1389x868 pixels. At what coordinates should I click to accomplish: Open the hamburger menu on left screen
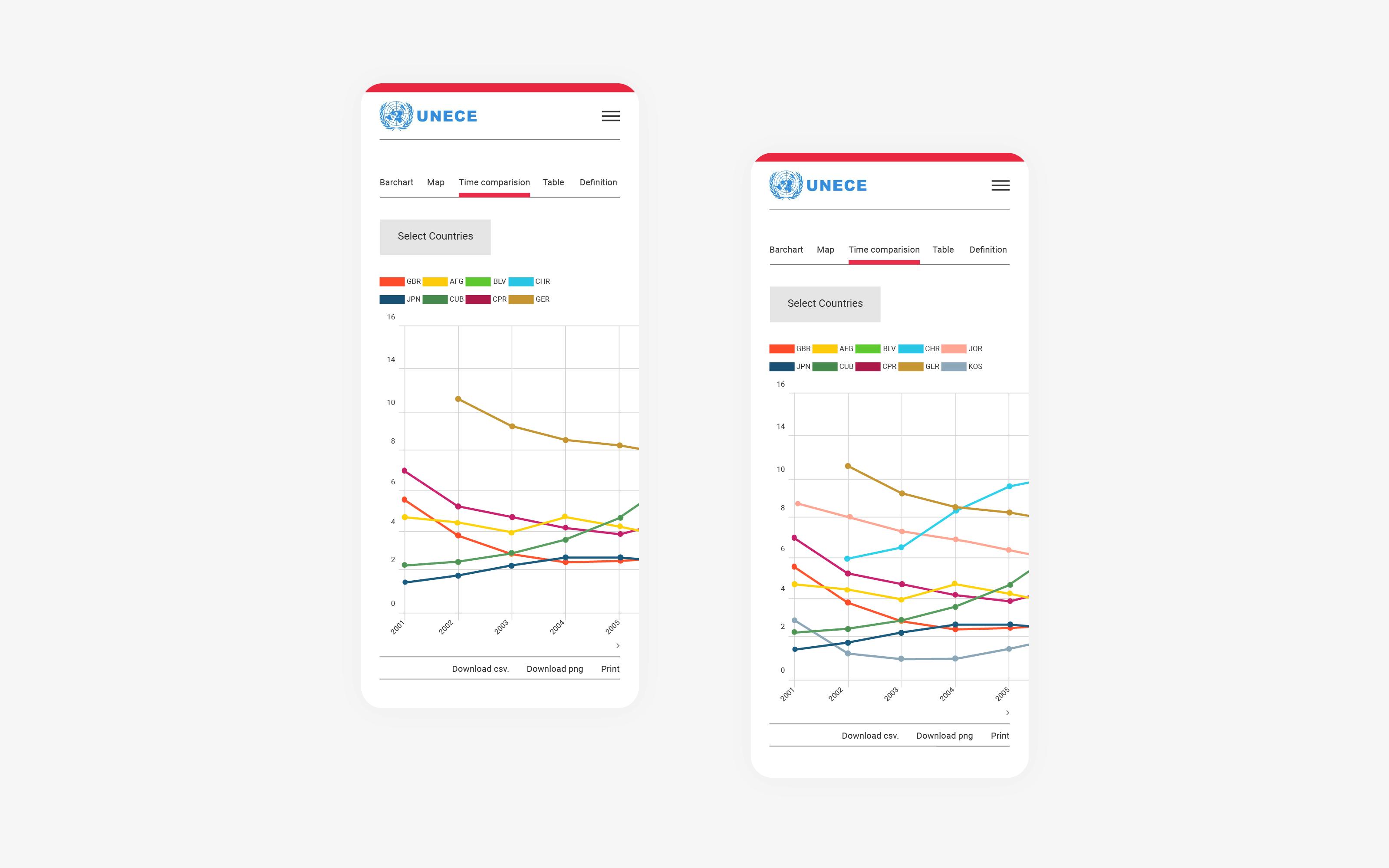tap(611, 116)
